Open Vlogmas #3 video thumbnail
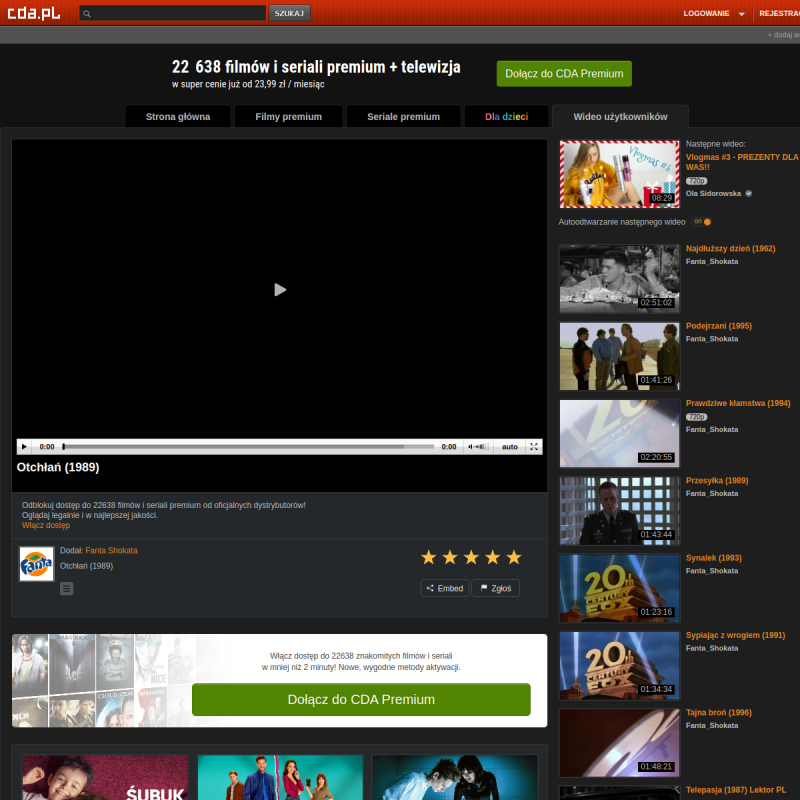The height and width of the screenshot is (800, 800). [x=619, y=174]
